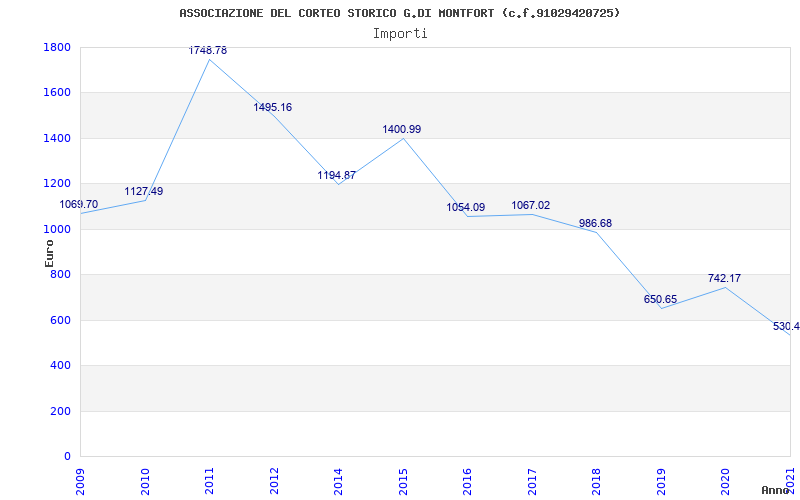
Task: Click the 600 y-axis tick label
Action: (x=61, y=320)
